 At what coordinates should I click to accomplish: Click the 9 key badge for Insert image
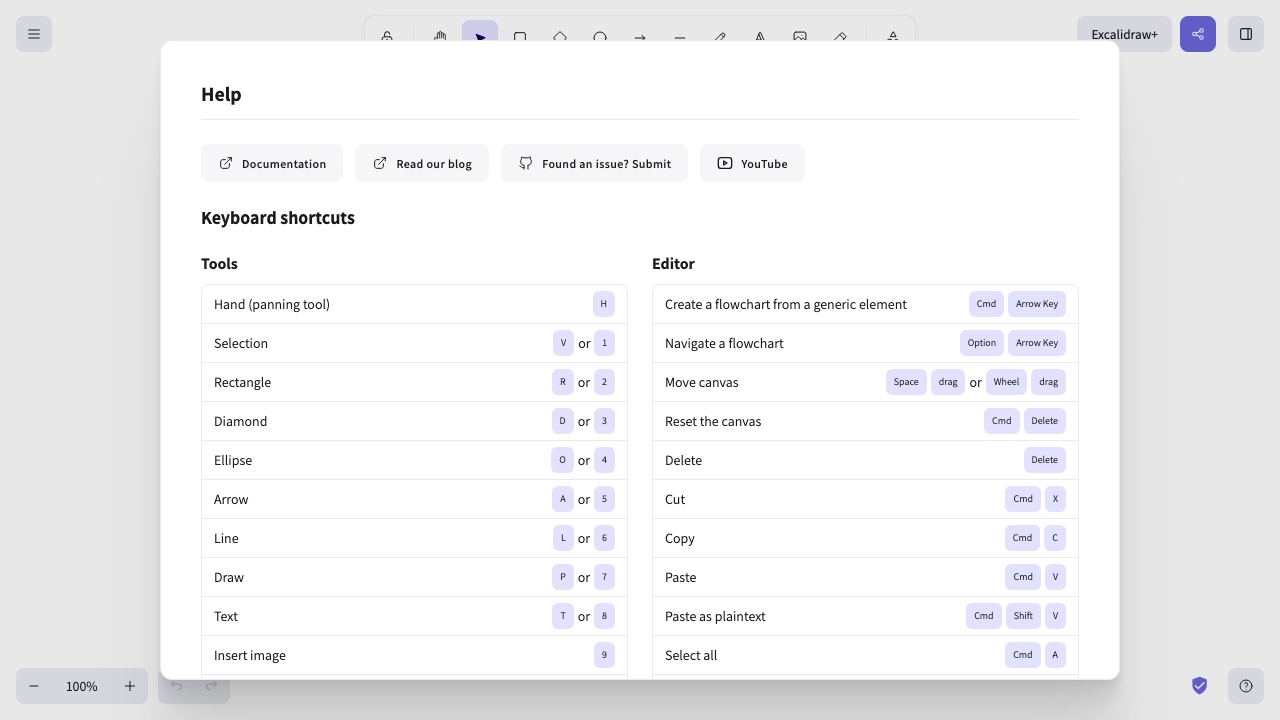click(x=604, y=655)
